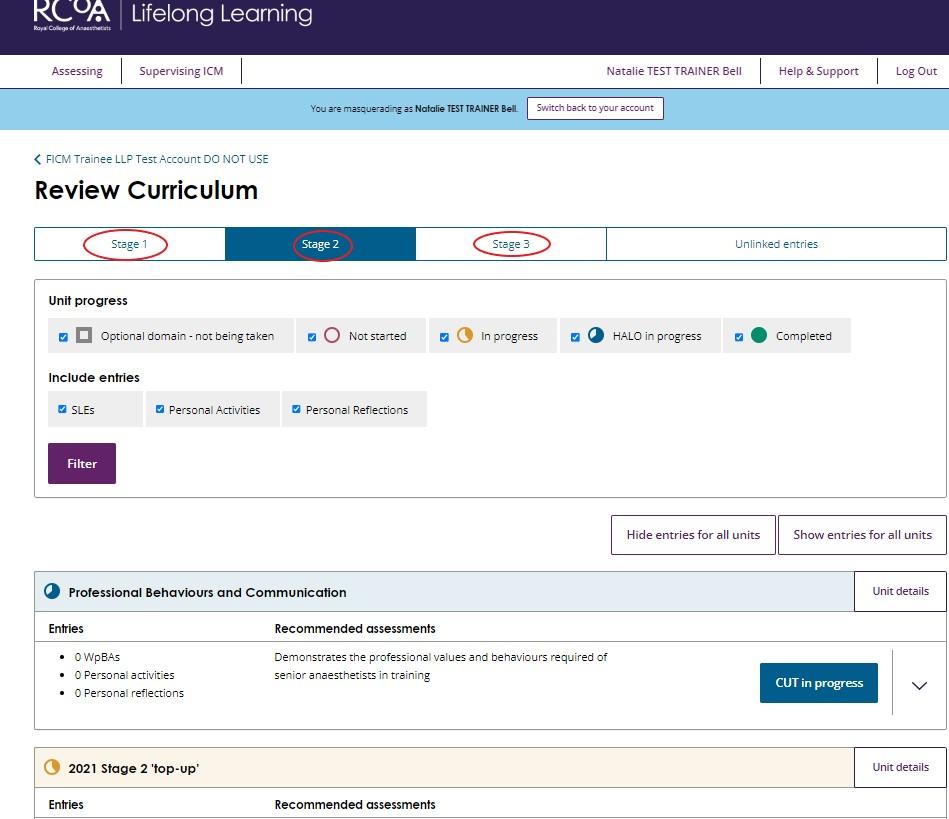Open Natalie TEST TRAINER Bell user menu
Image resolution: width=949 pixels, height=819 pixels.
[x=674, y=71]
